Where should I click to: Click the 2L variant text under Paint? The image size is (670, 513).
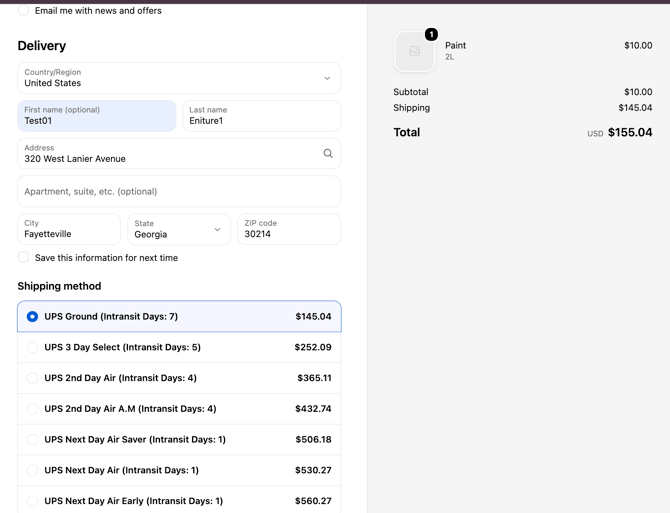pyautogui.click(x=450, y=57)
